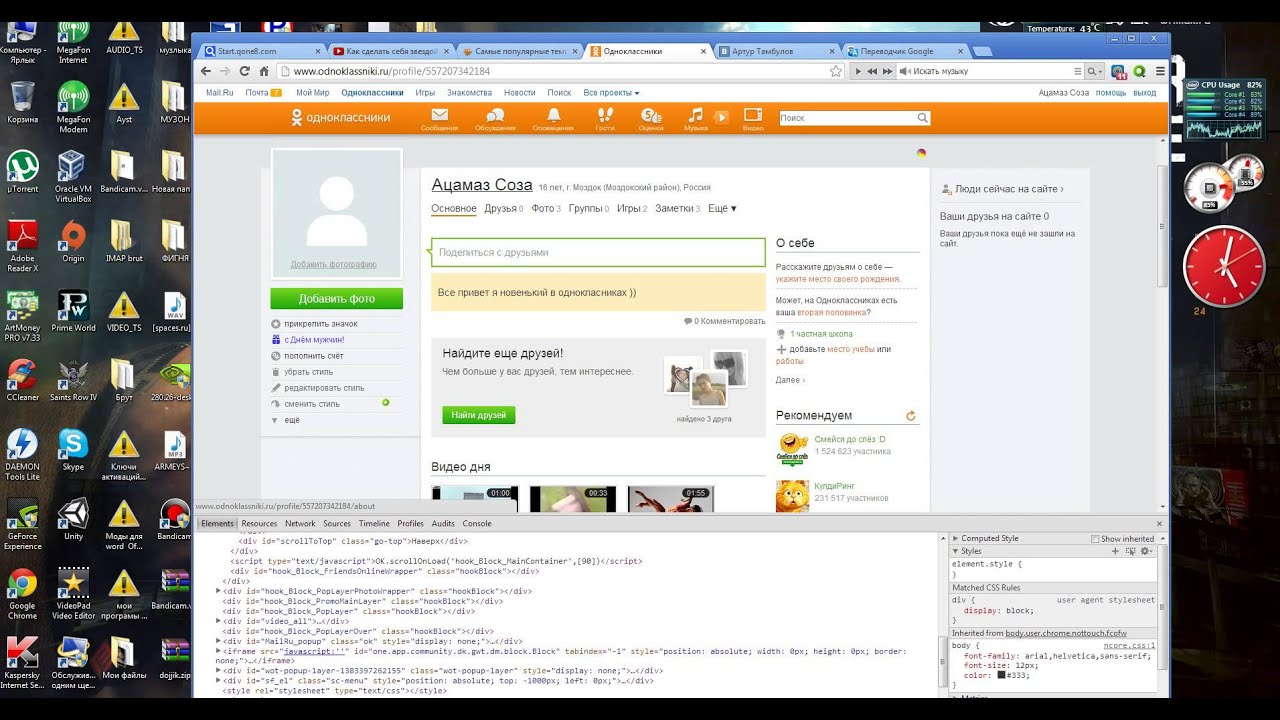Image resolution: width=1280 pixels, height=720 pixels.
Task: Open the Origin desktop icon
Action: [73, 241]
